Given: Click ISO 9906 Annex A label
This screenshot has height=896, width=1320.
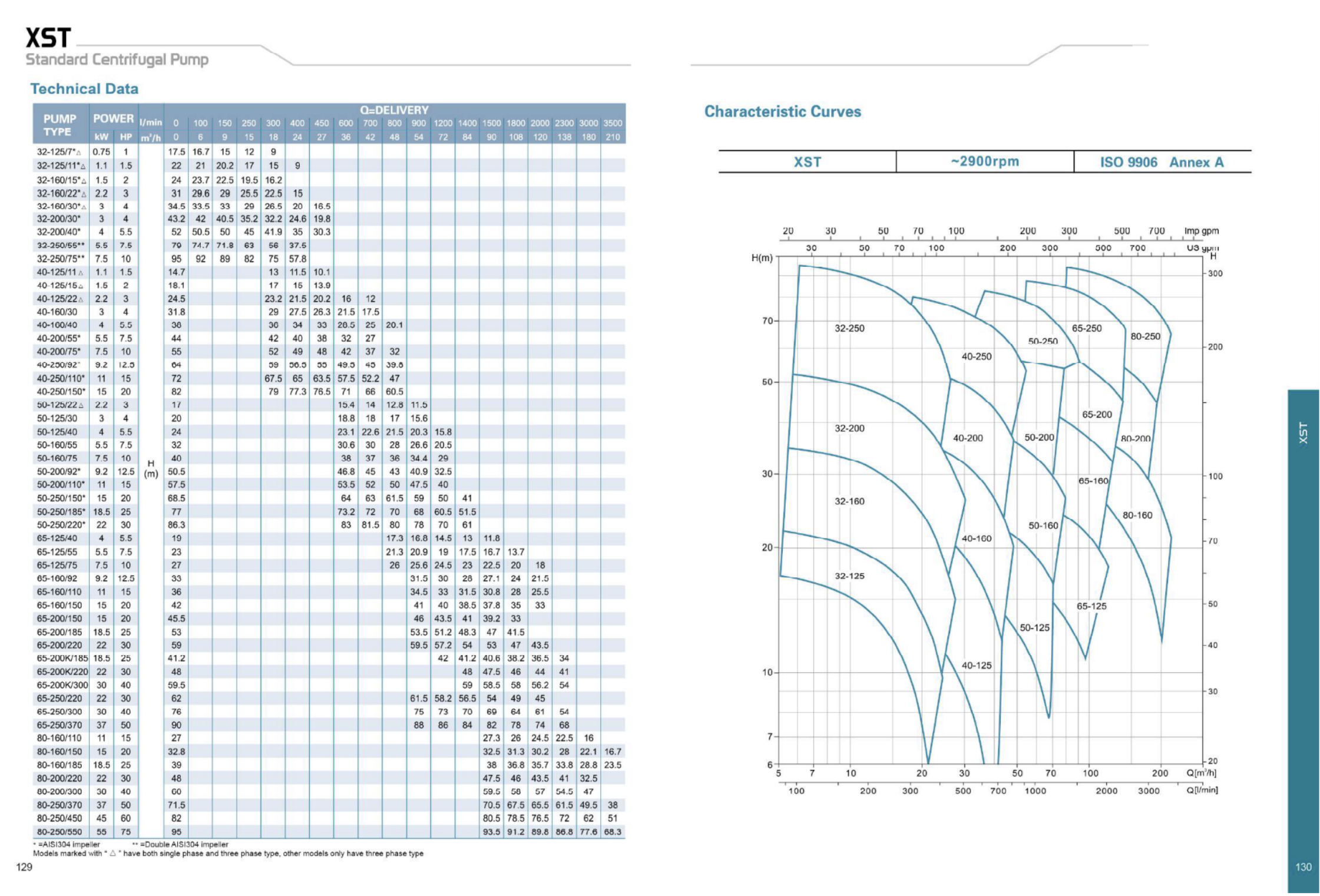Looking at the screenshot, I should [1162, 162].
